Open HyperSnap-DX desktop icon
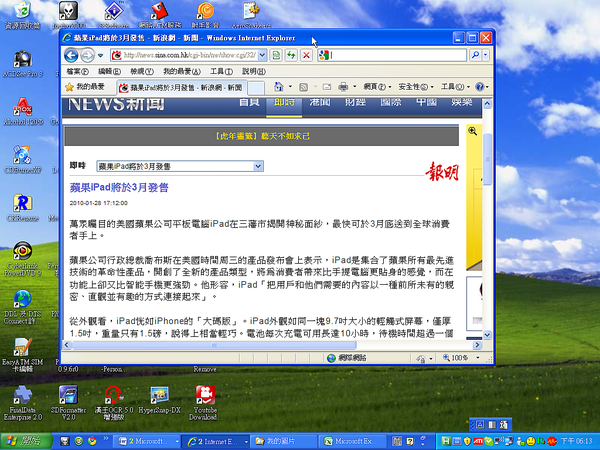 pos(160,400)
